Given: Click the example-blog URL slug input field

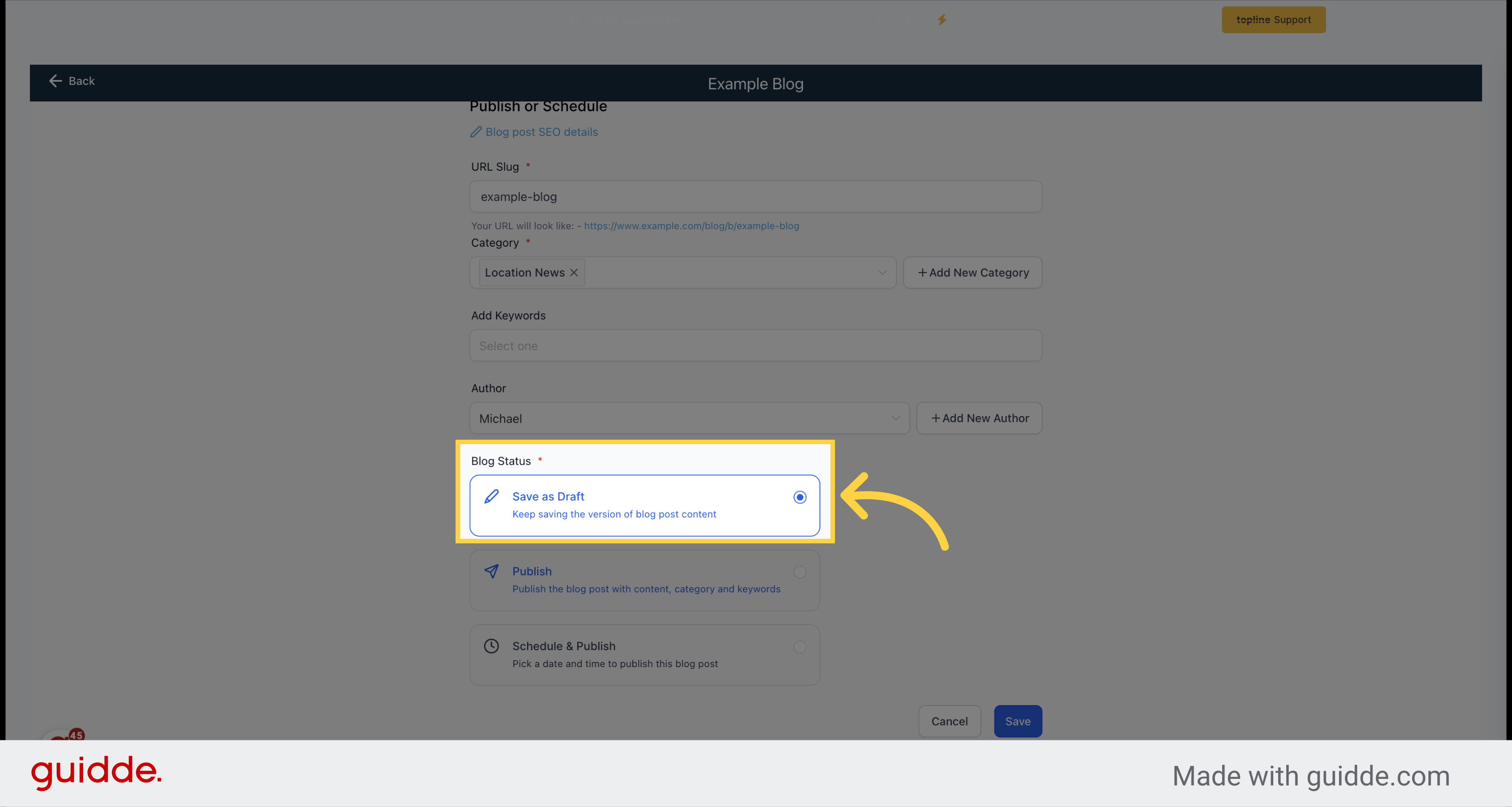Looking at the screenshot, I should click(756, 196).
